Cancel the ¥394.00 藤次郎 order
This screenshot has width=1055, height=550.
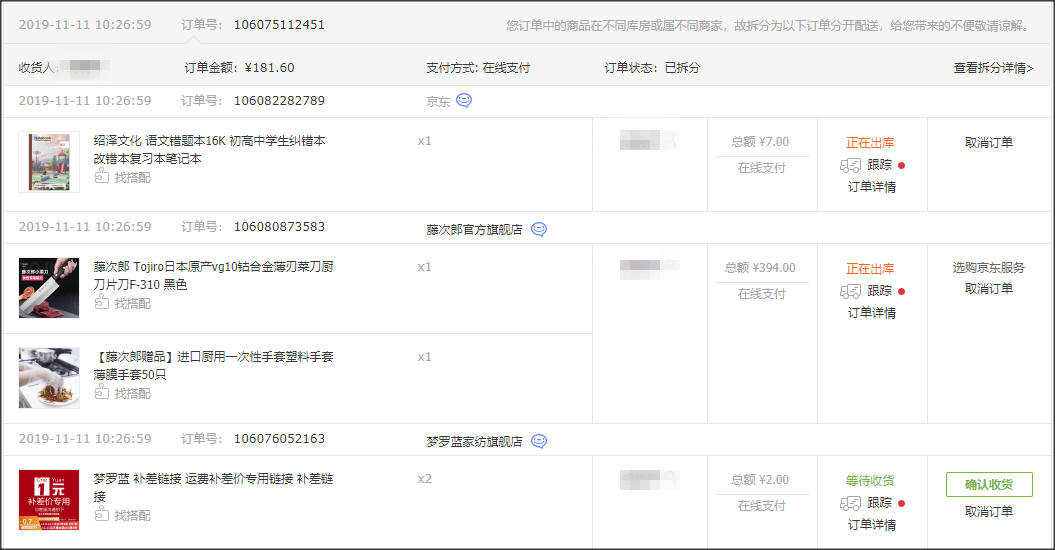point(988,288)
